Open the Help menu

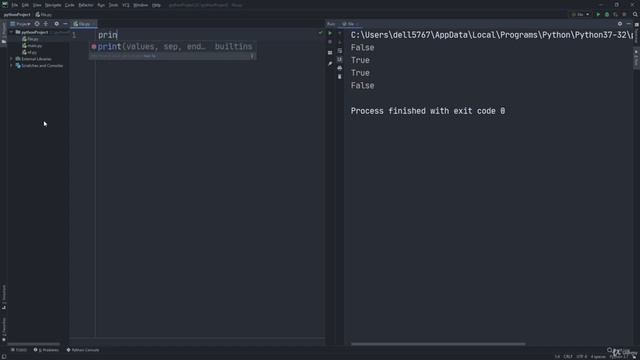click(156, 5)
